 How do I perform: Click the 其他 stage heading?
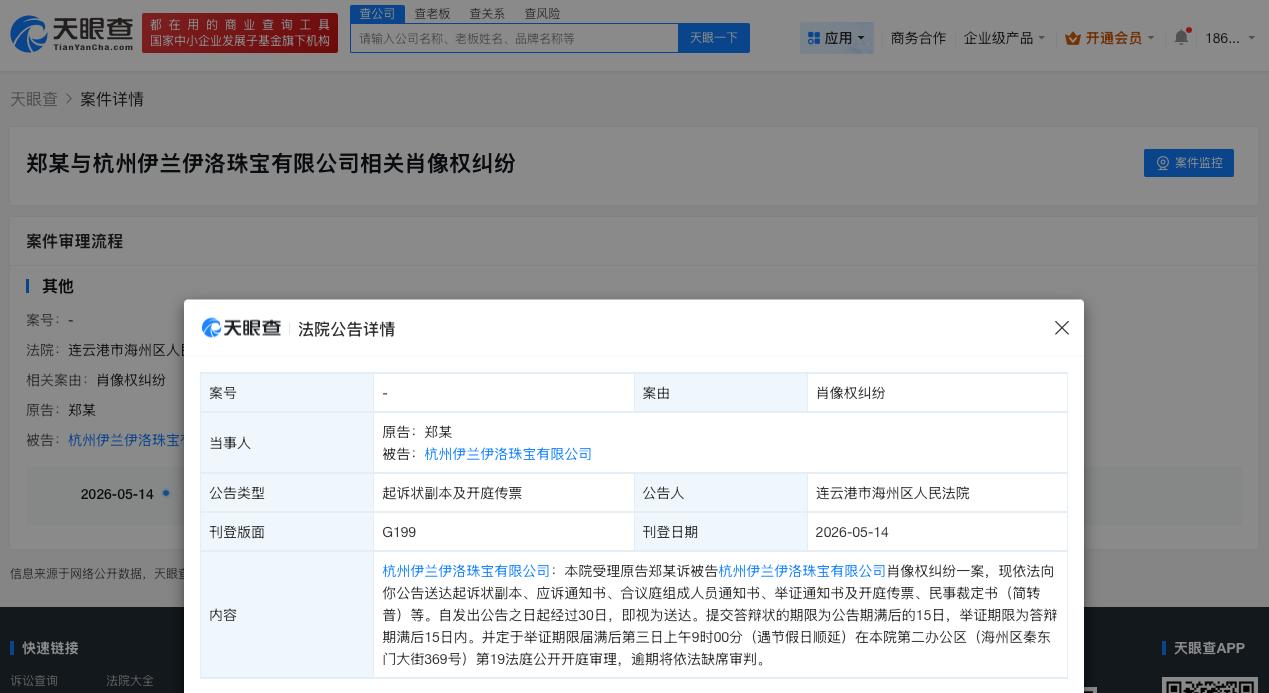click(57, 286)
